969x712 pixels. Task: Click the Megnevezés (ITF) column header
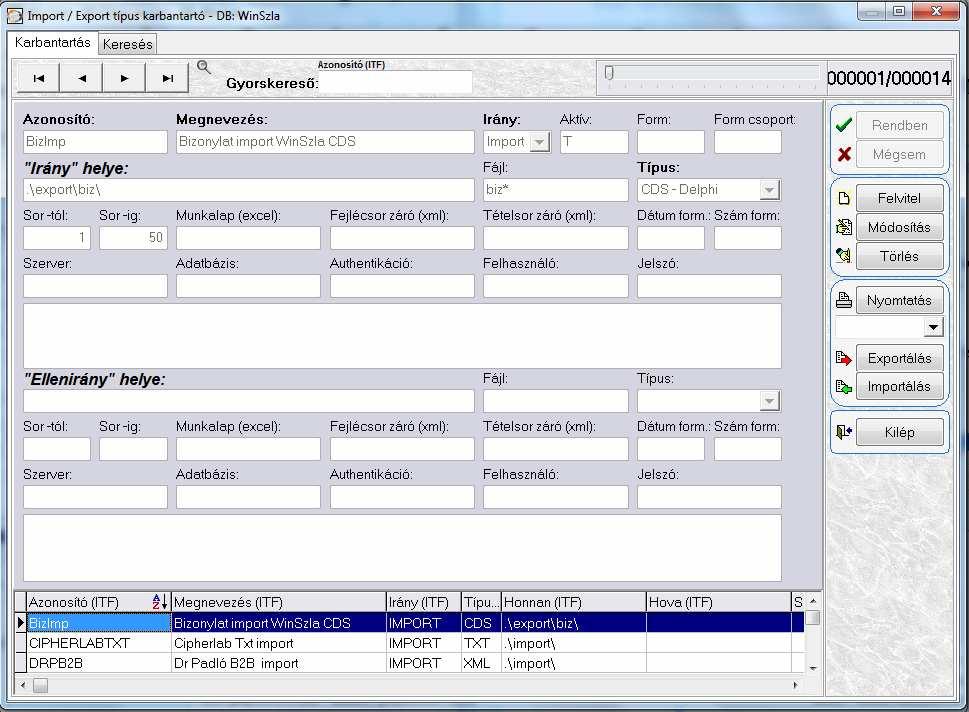279,602
